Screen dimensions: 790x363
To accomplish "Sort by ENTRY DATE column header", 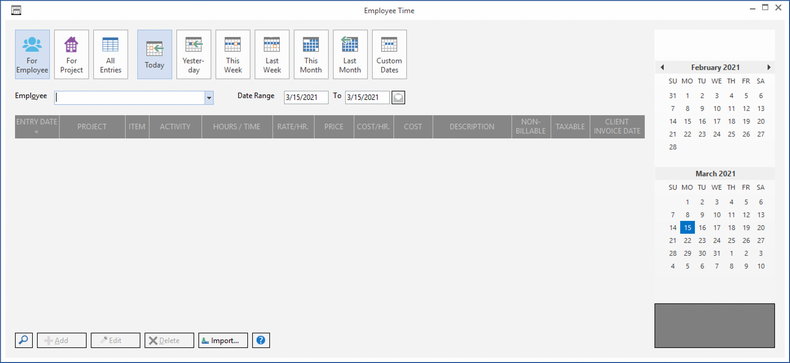I will point(37,127).
